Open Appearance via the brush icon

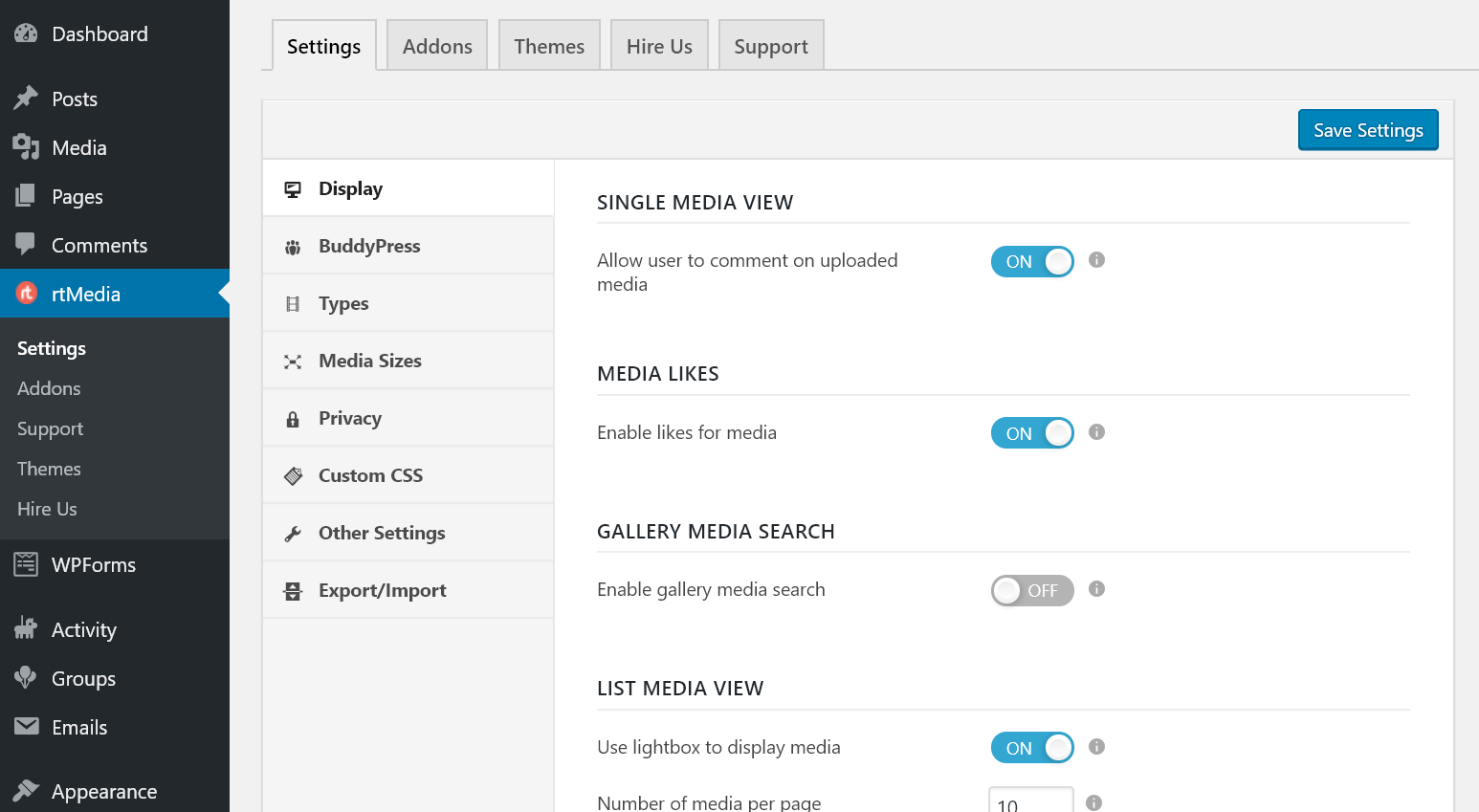pos(24,791)
